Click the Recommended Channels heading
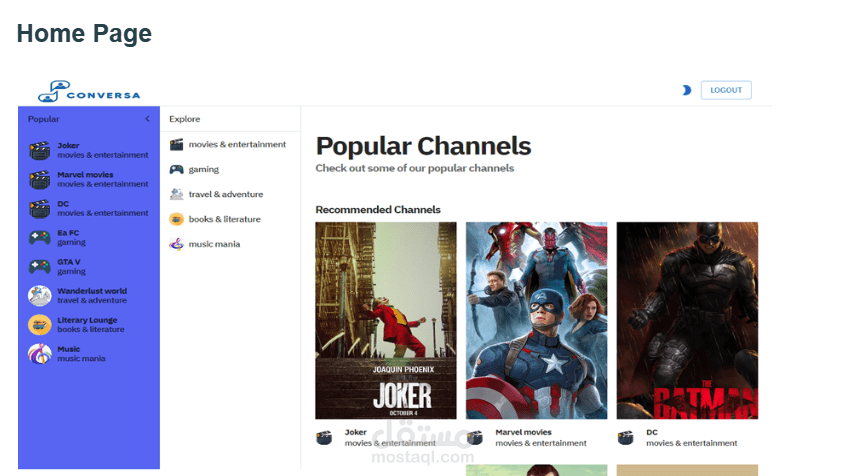This screenshot has height=476, width=846. [378, 209]
